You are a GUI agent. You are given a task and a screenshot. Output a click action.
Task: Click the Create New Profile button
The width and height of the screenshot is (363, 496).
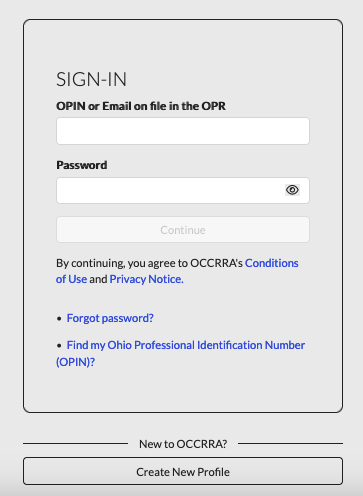point(183,471)
